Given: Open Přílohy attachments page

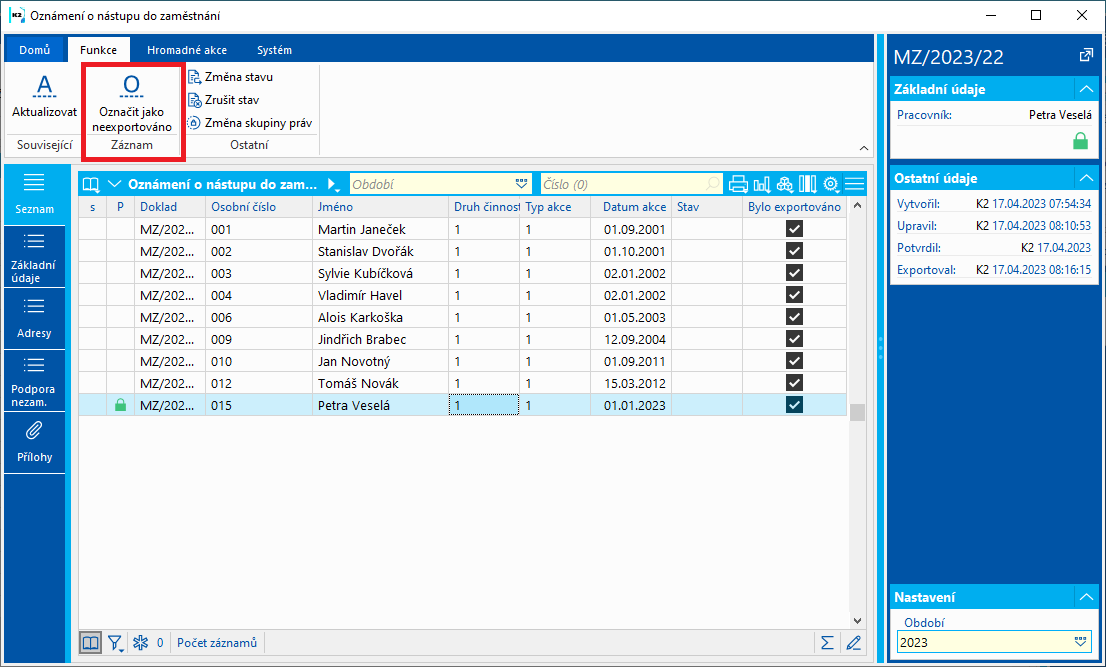Looking at the screenshot, I should [x=34, y=442].
